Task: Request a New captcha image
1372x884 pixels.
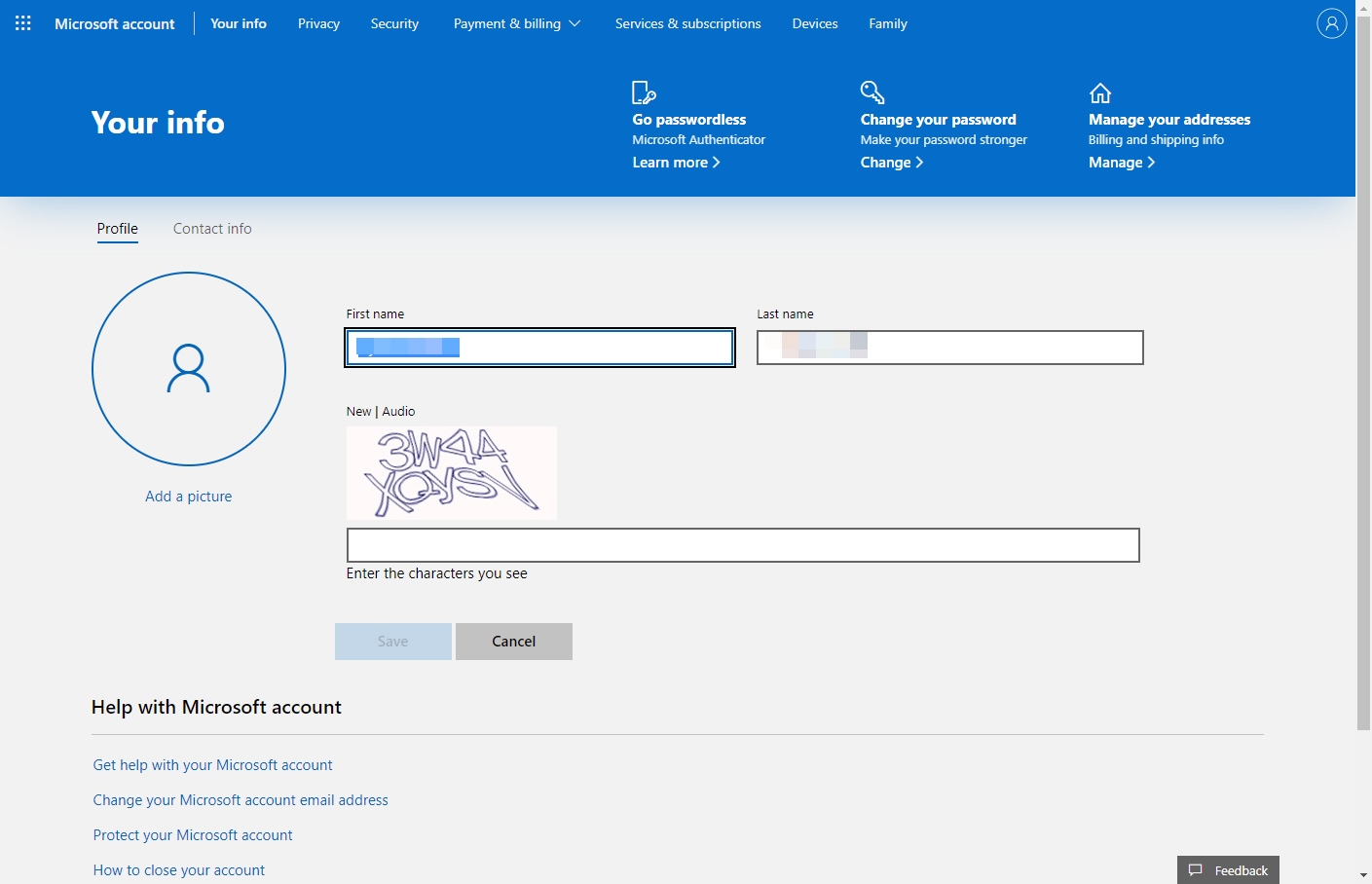Action: [358, 412]
